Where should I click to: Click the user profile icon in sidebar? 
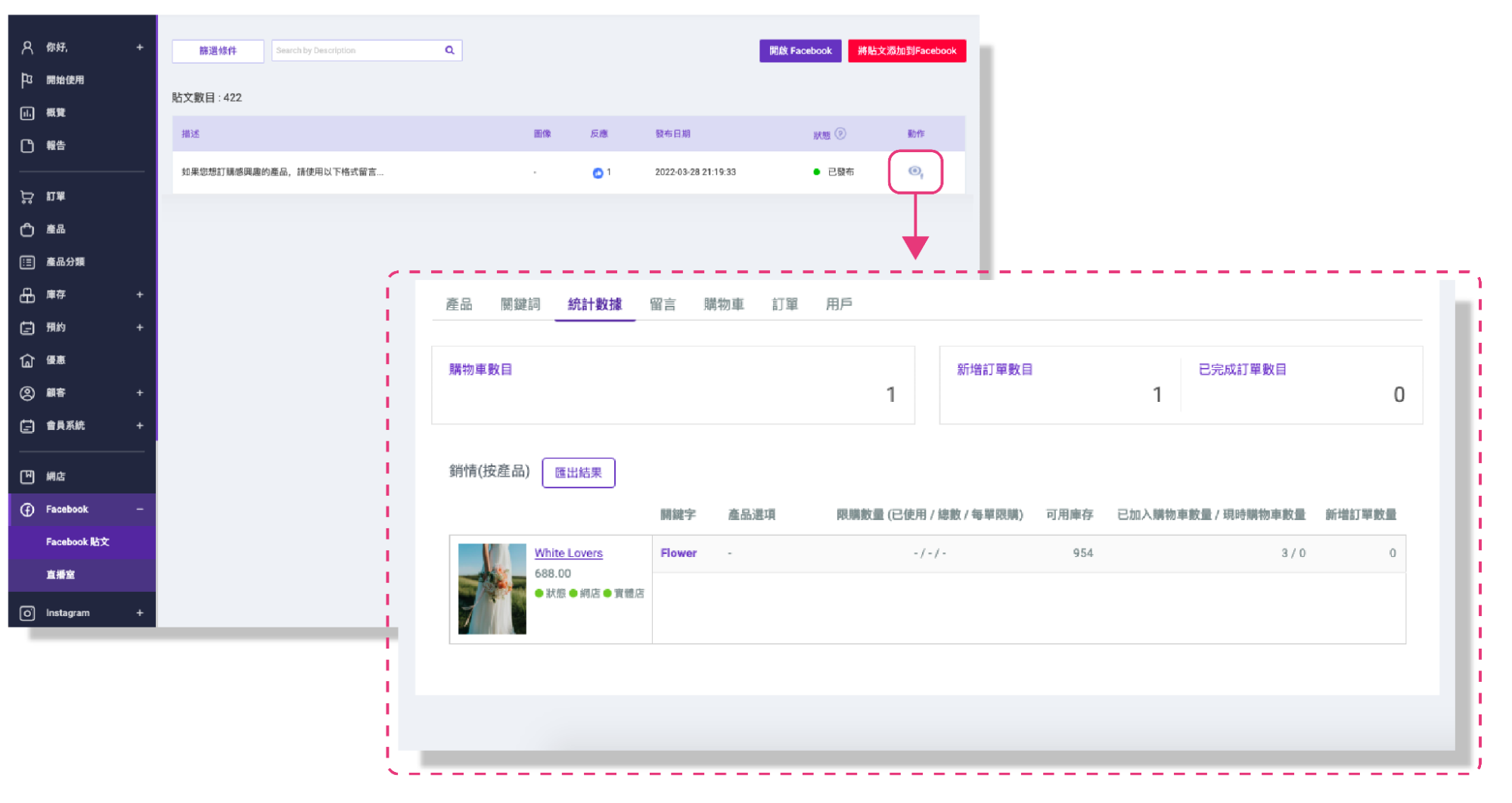(x=27, y=48)
